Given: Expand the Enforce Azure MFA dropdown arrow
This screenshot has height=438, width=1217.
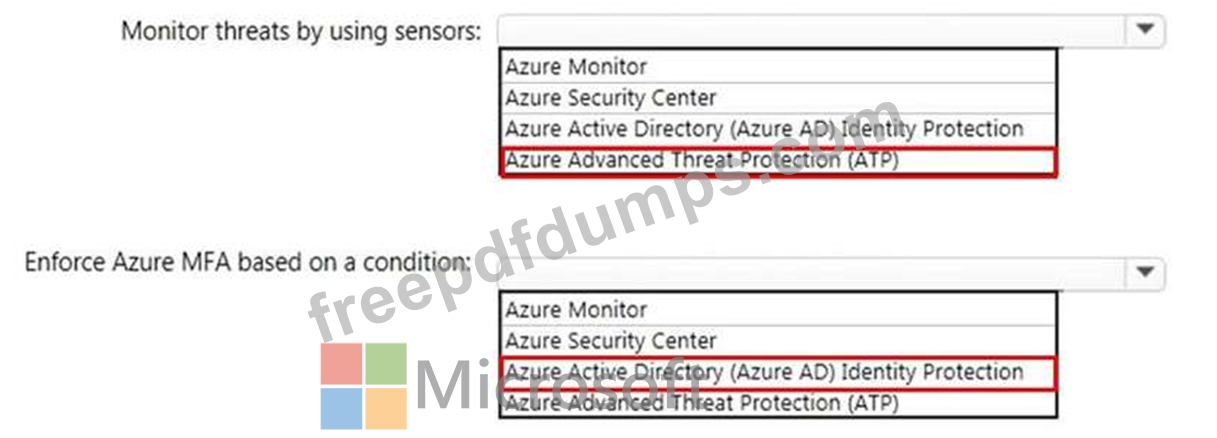Looking at the screenshot, I should tap(1146, 272).
